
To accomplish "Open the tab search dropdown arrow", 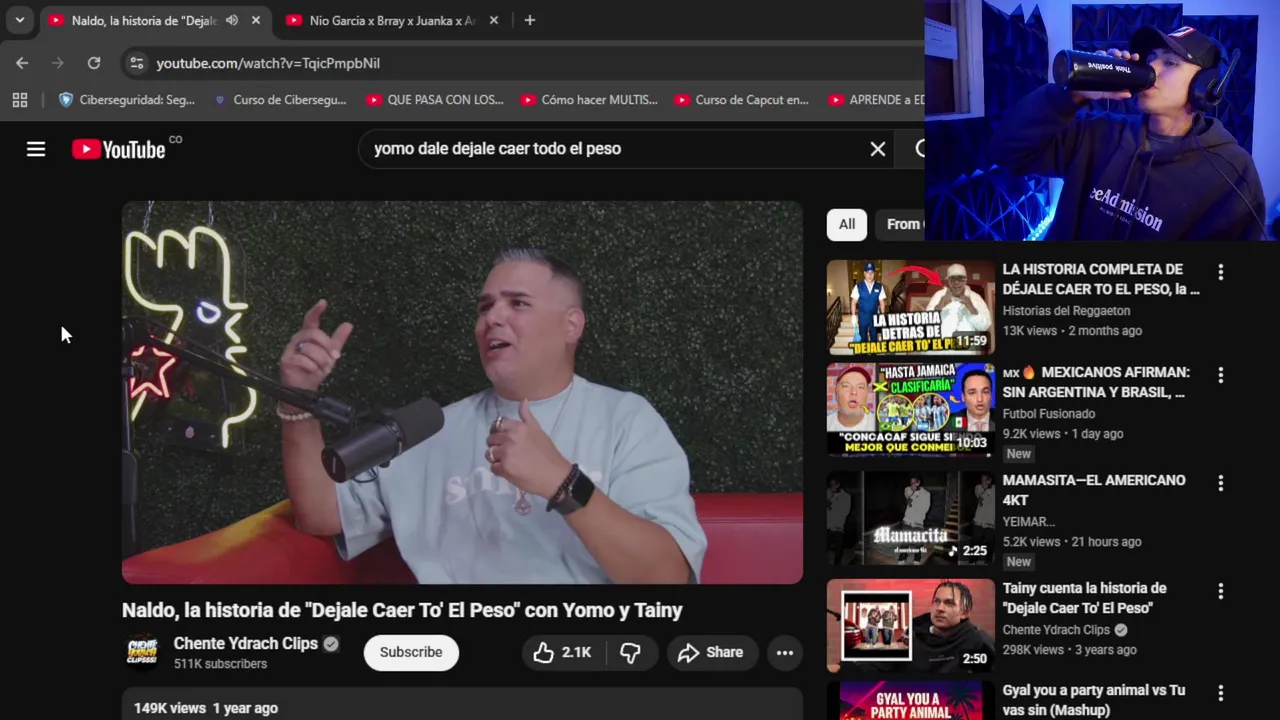I will (19, 20).
